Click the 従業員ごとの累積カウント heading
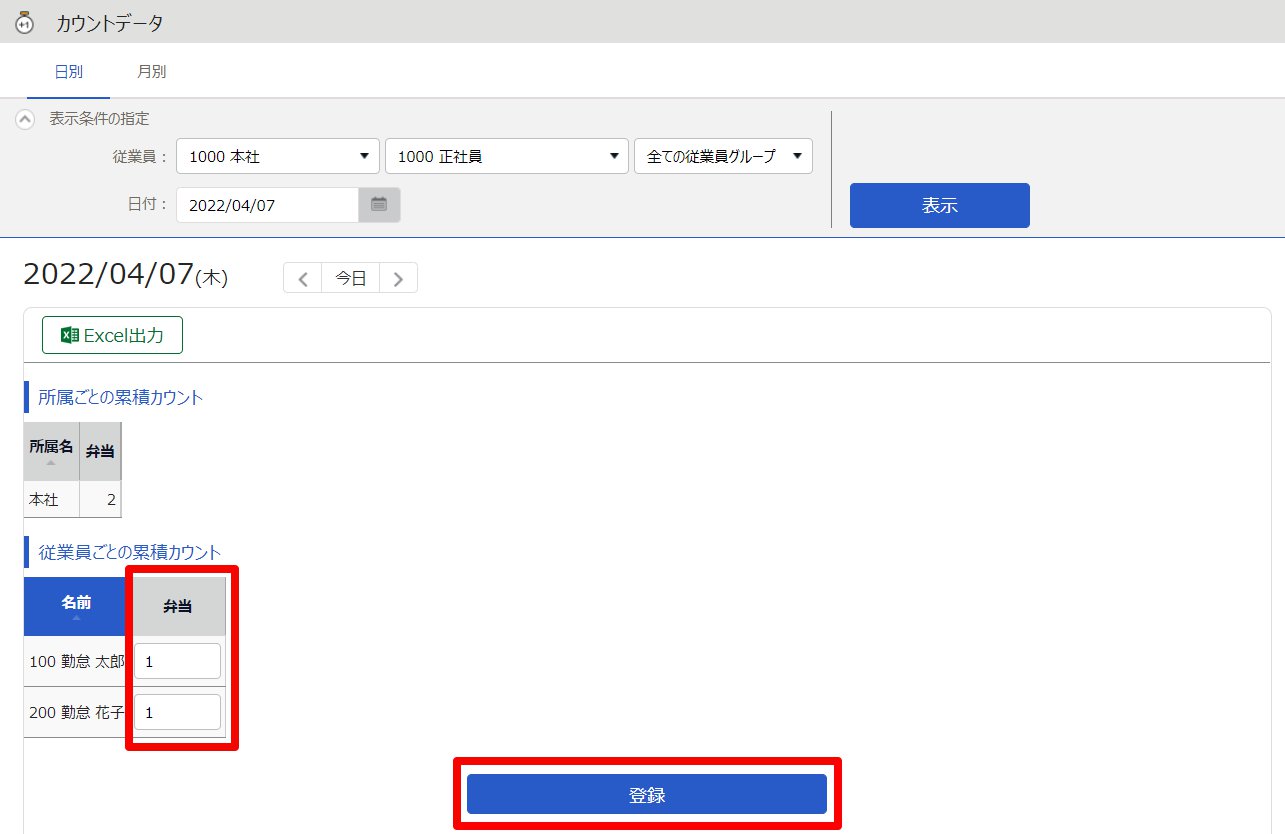The height and width of the screenshot is (834, 1285). point(129,552)
